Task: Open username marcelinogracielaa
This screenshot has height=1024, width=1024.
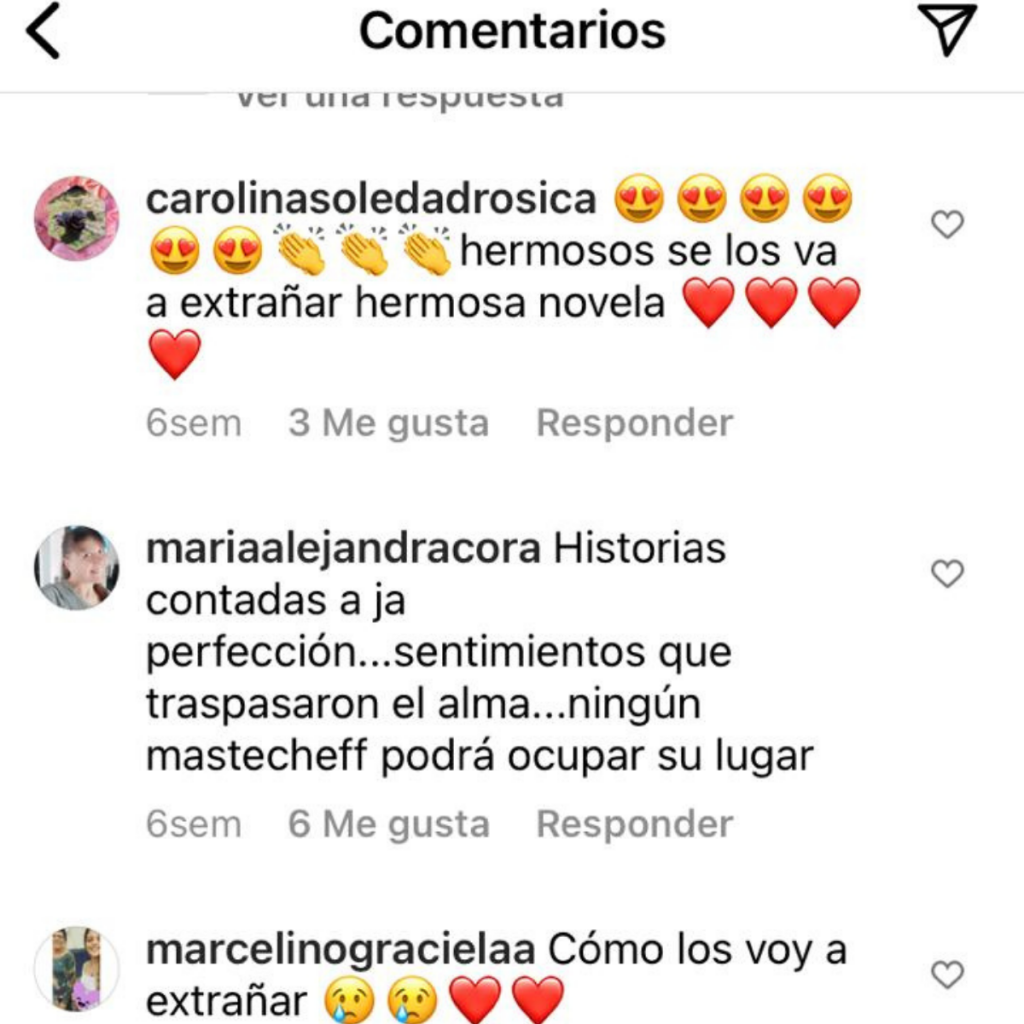Action: point(340,950)
